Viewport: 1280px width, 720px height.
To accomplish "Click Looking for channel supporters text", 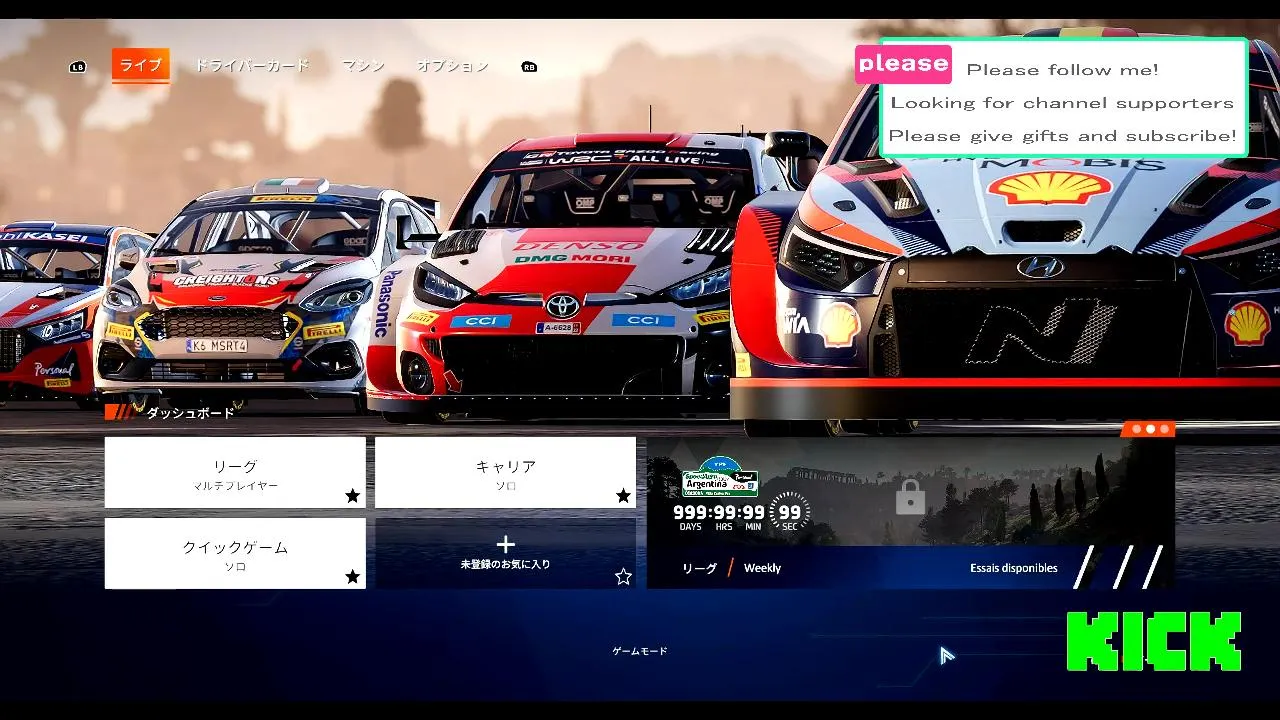I will click(x=1062, y=103).
